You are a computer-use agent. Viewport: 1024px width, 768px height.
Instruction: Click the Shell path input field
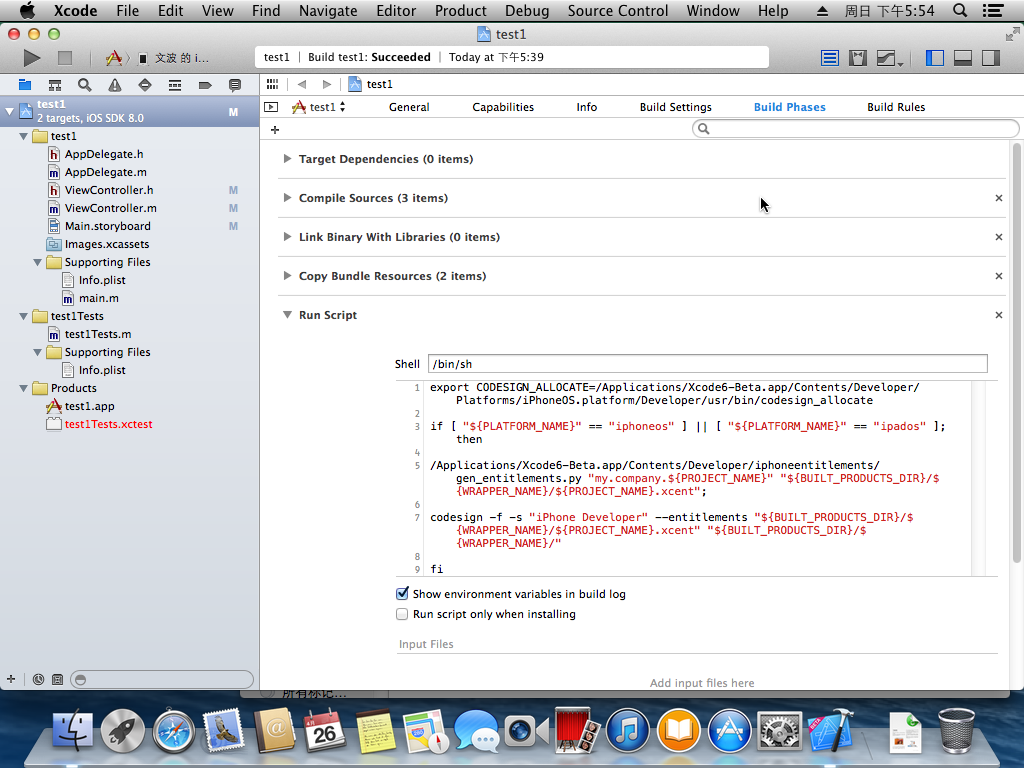[707, 364]
